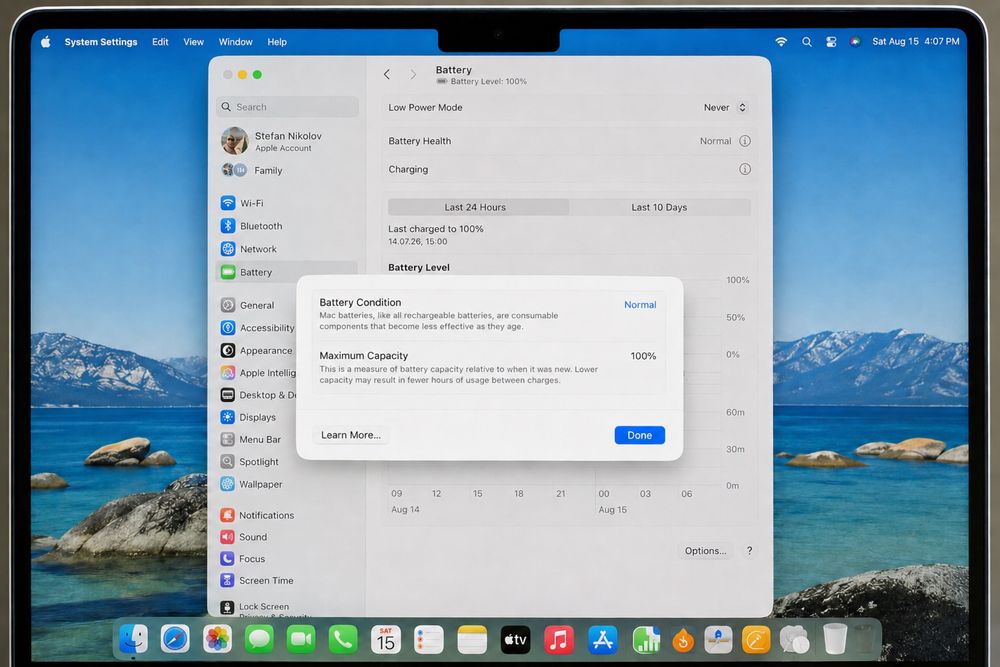1000x667 pixels.
Task: Open Appearance settings
Action: click(x=256, y=350)
